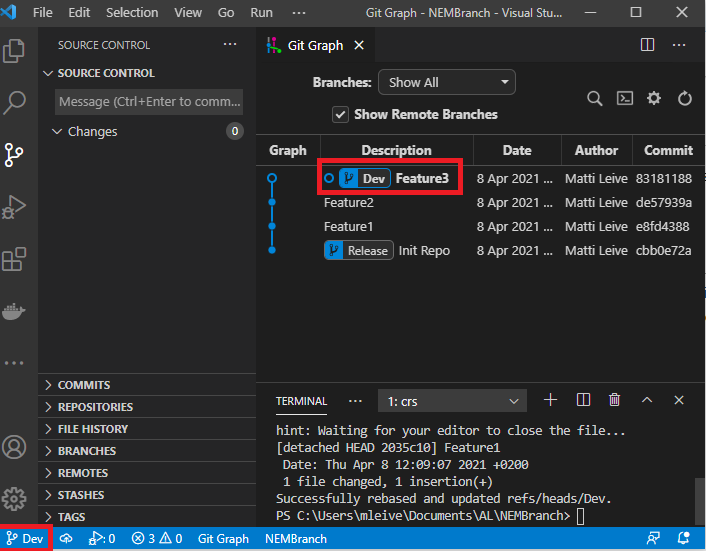The width and height of the screenshot is (708, 551).
Task: Expand the Stashes section
Action: click(x=147, y=495)
